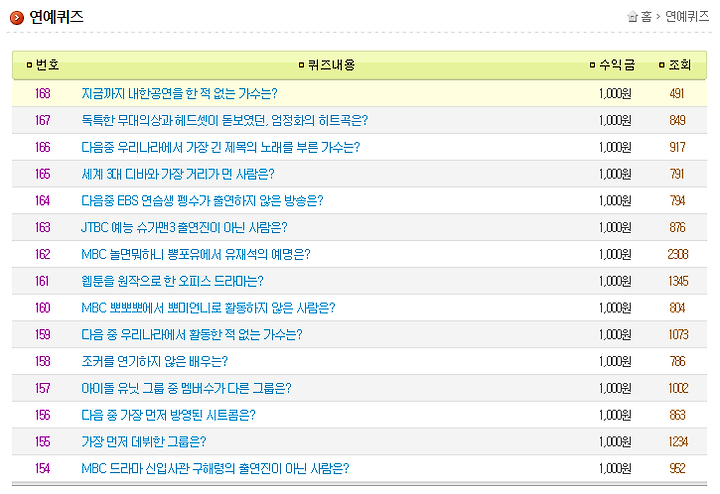Click the red arrow icon beside 연예퀴즈 title
The width and height of the screenshot is (720, 494).
(x=17, y=18)
